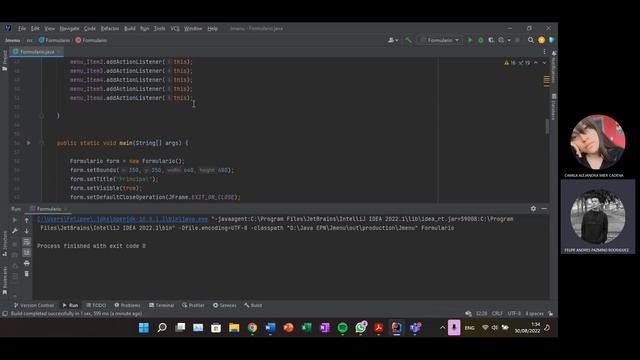This screenshot has width=640, height=360.
Task: Open the 4 spaces indent selector
Action: click(x=534, y=313)
